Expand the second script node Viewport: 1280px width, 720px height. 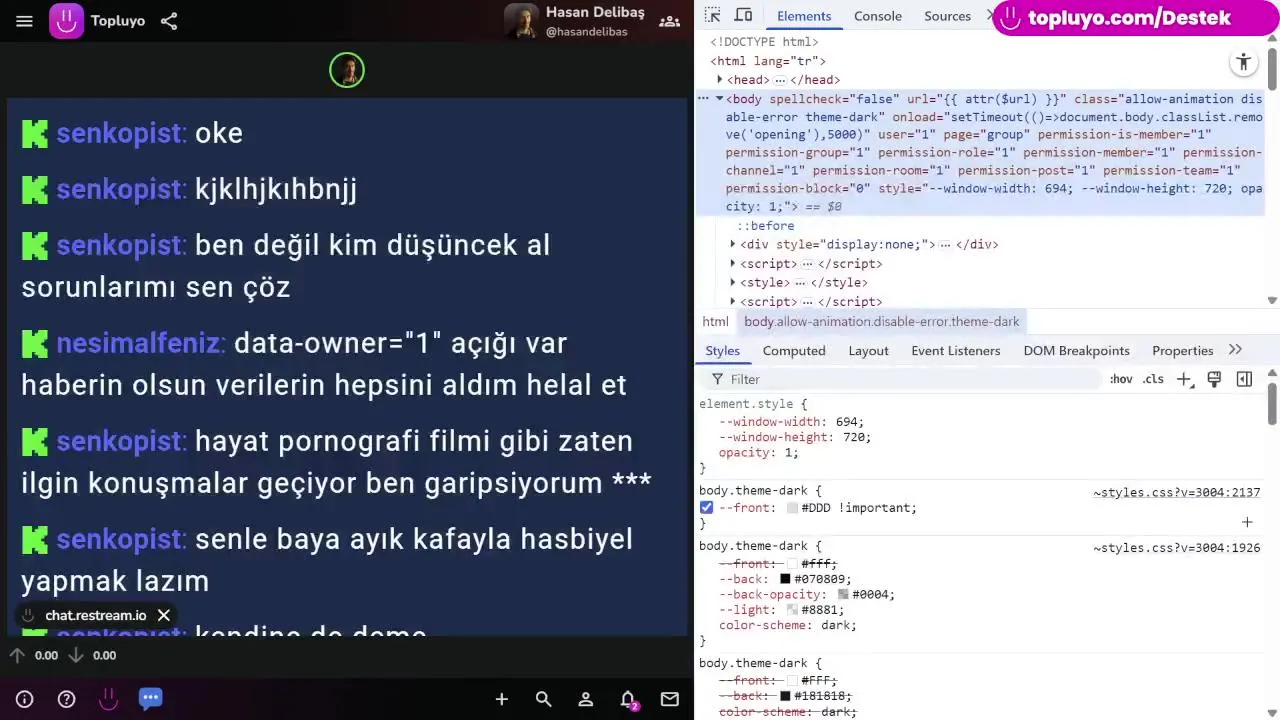point(733,301)
